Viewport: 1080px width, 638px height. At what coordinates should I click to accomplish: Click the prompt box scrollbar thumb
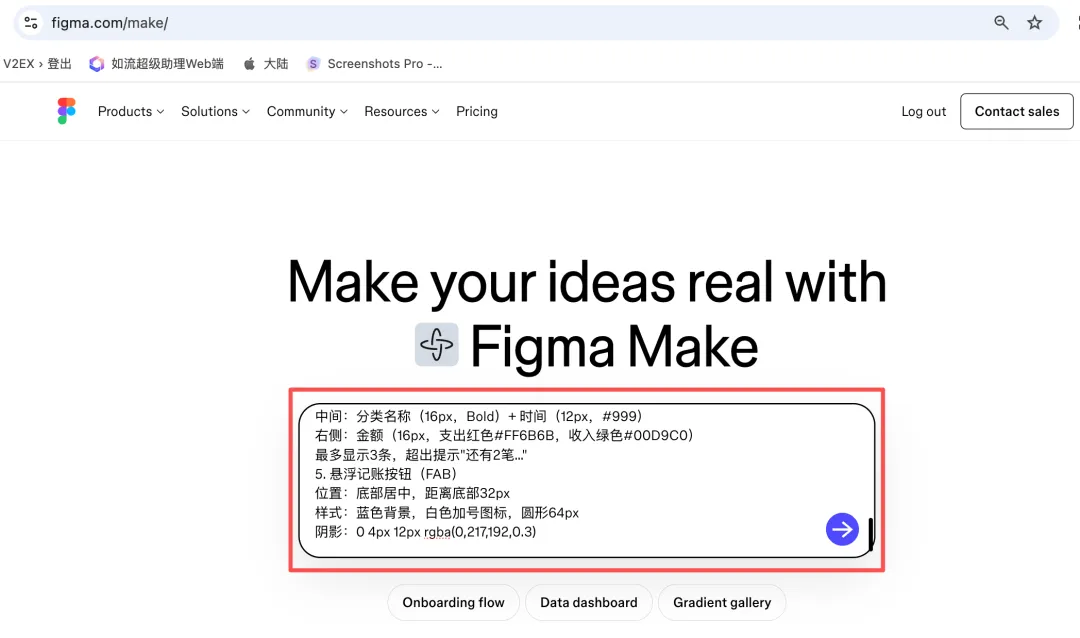871,534
